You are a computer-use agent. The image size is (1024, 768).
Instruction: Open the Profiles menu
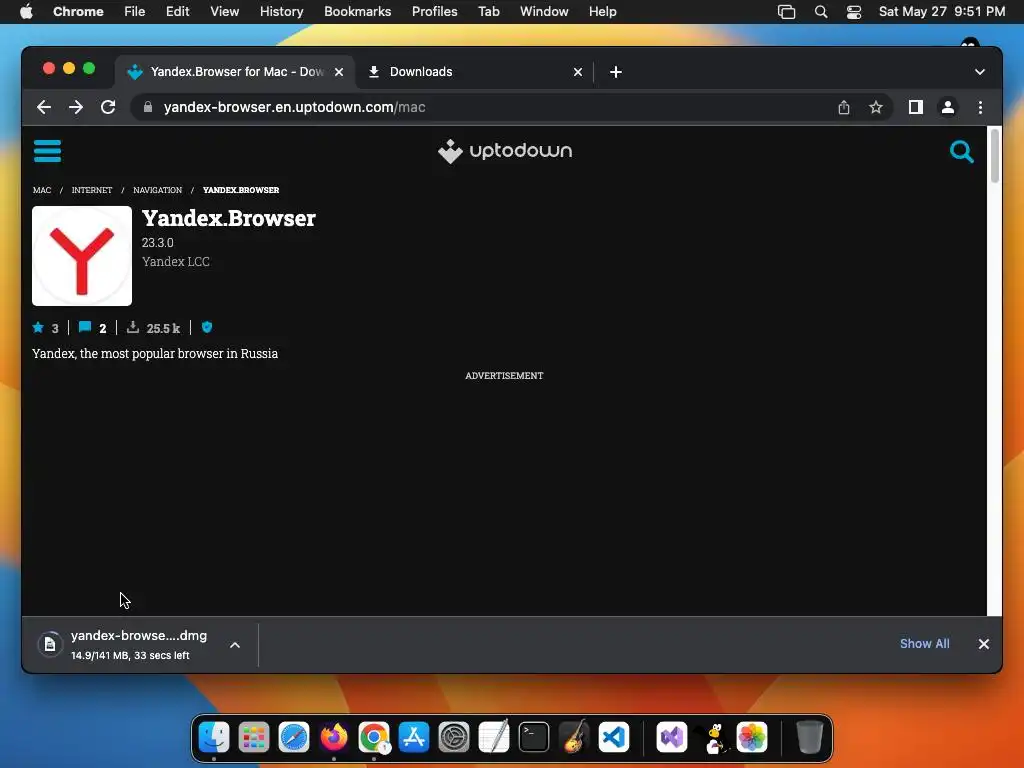[434, 12]
